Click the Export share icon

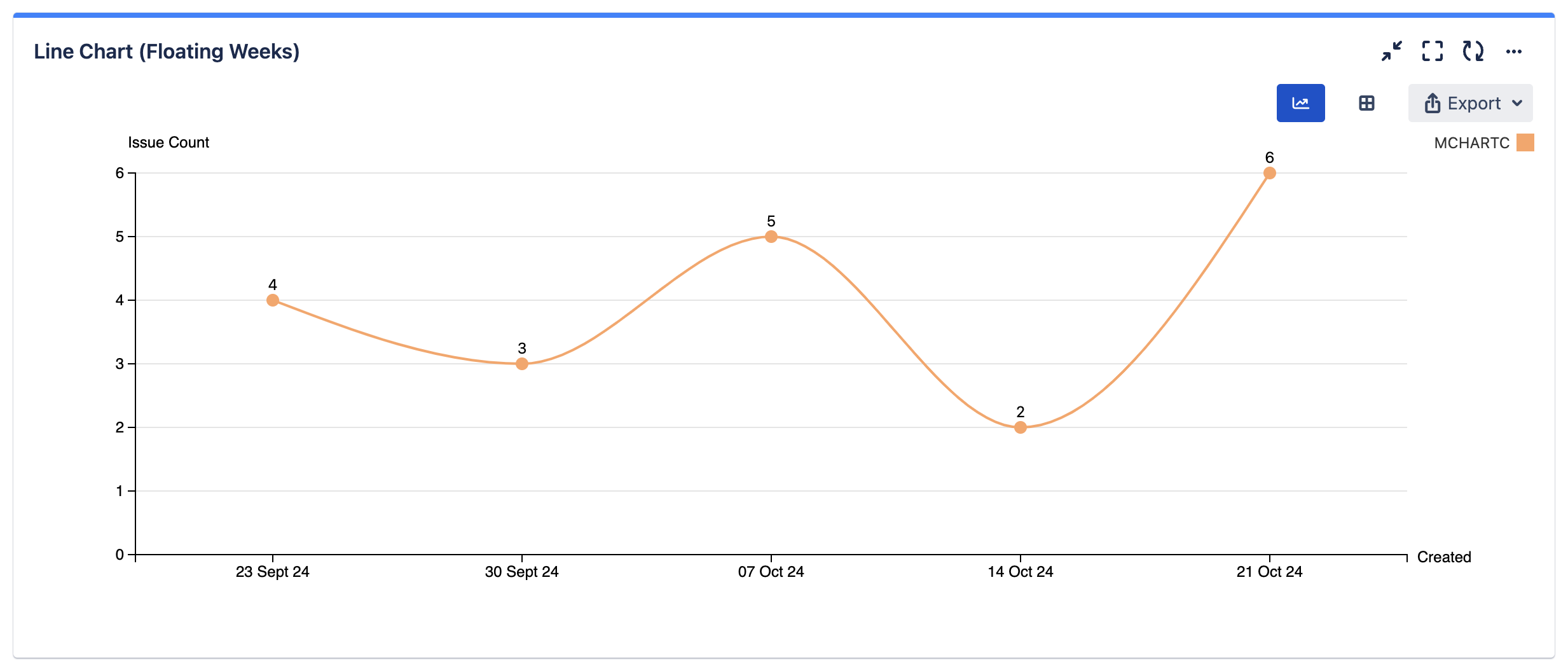(1433, 102)
